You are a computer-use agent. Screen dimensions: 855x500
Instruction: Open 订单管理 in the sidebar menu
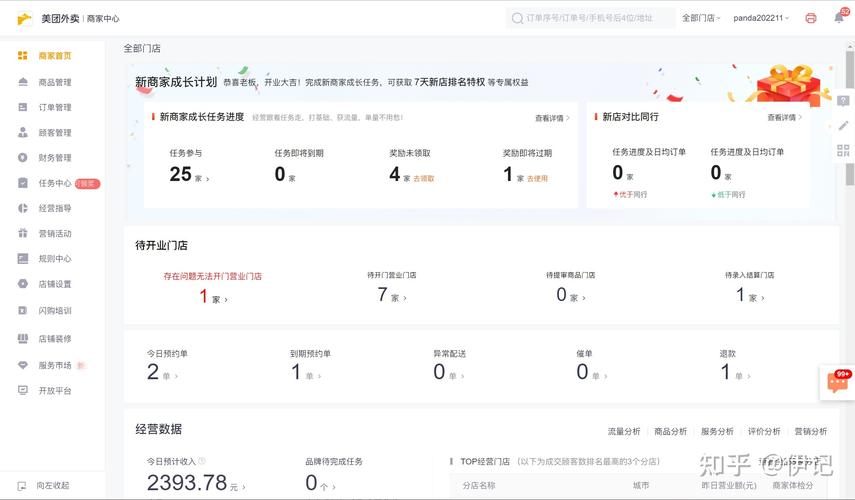coord(55,107)
